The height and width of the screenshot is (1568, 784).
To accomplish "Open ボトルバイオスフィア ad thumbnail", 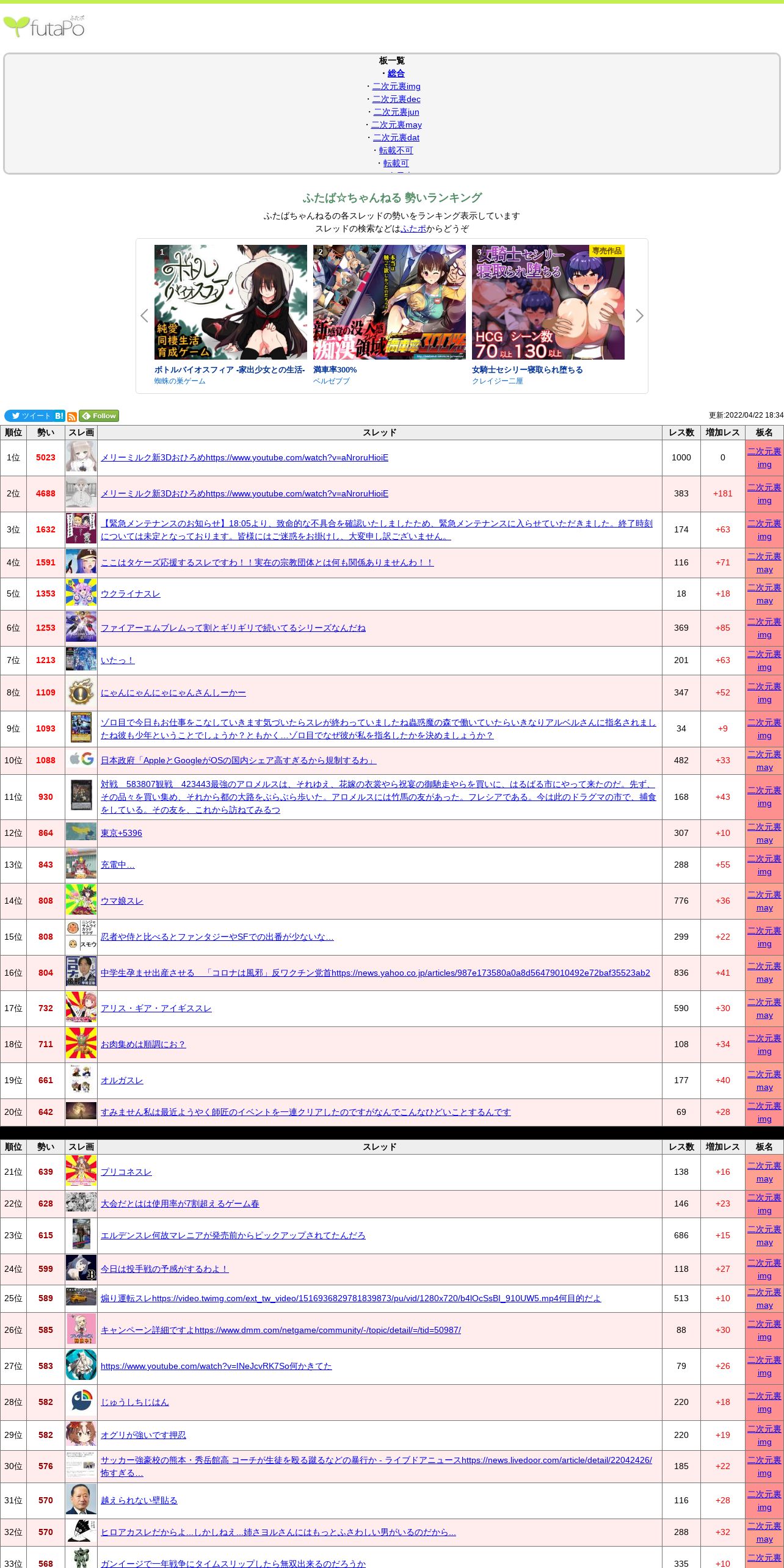I will pos(231,302).
